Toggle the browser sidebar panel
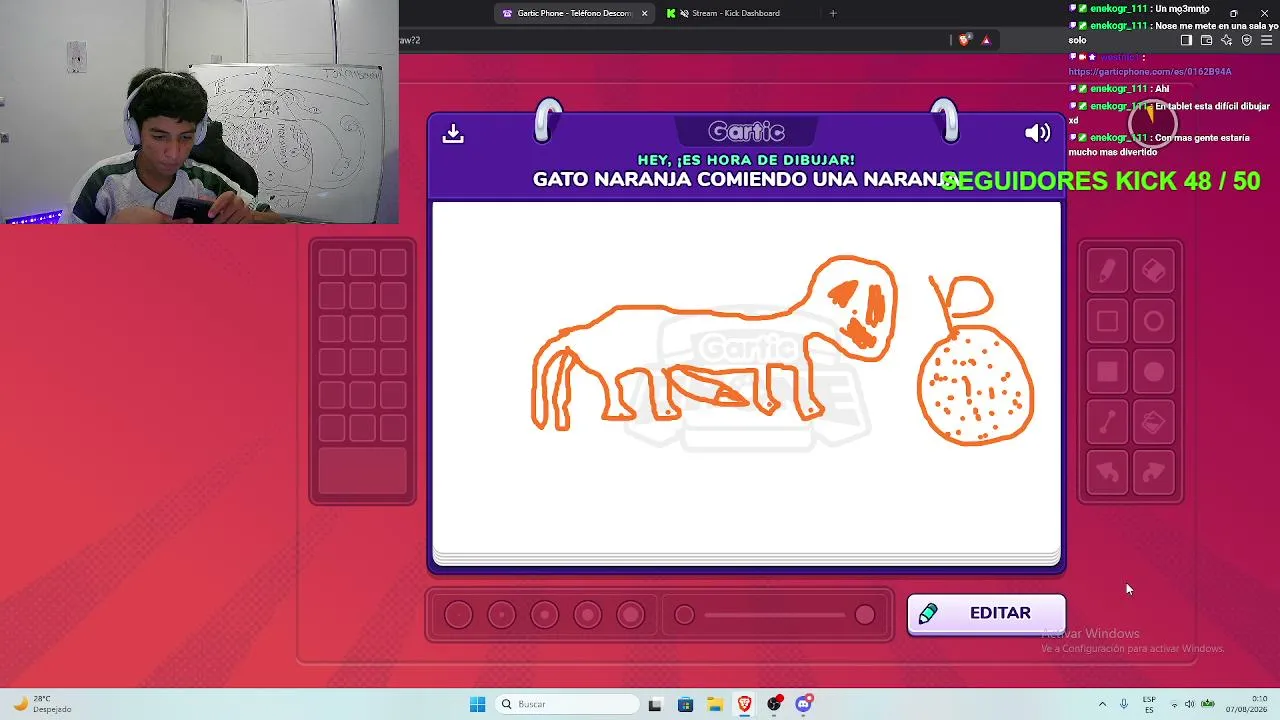This screenshot has width=1280, height=720. click(1186, 40)
